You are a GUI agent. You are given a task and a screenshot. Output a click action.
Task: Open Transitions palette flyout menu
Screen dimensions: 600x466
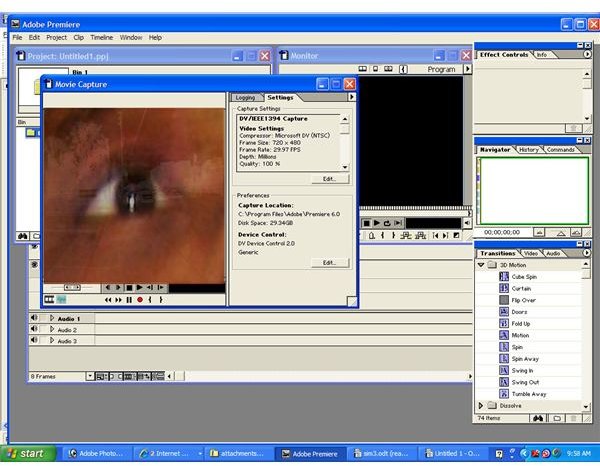click(x=587, y=253)
